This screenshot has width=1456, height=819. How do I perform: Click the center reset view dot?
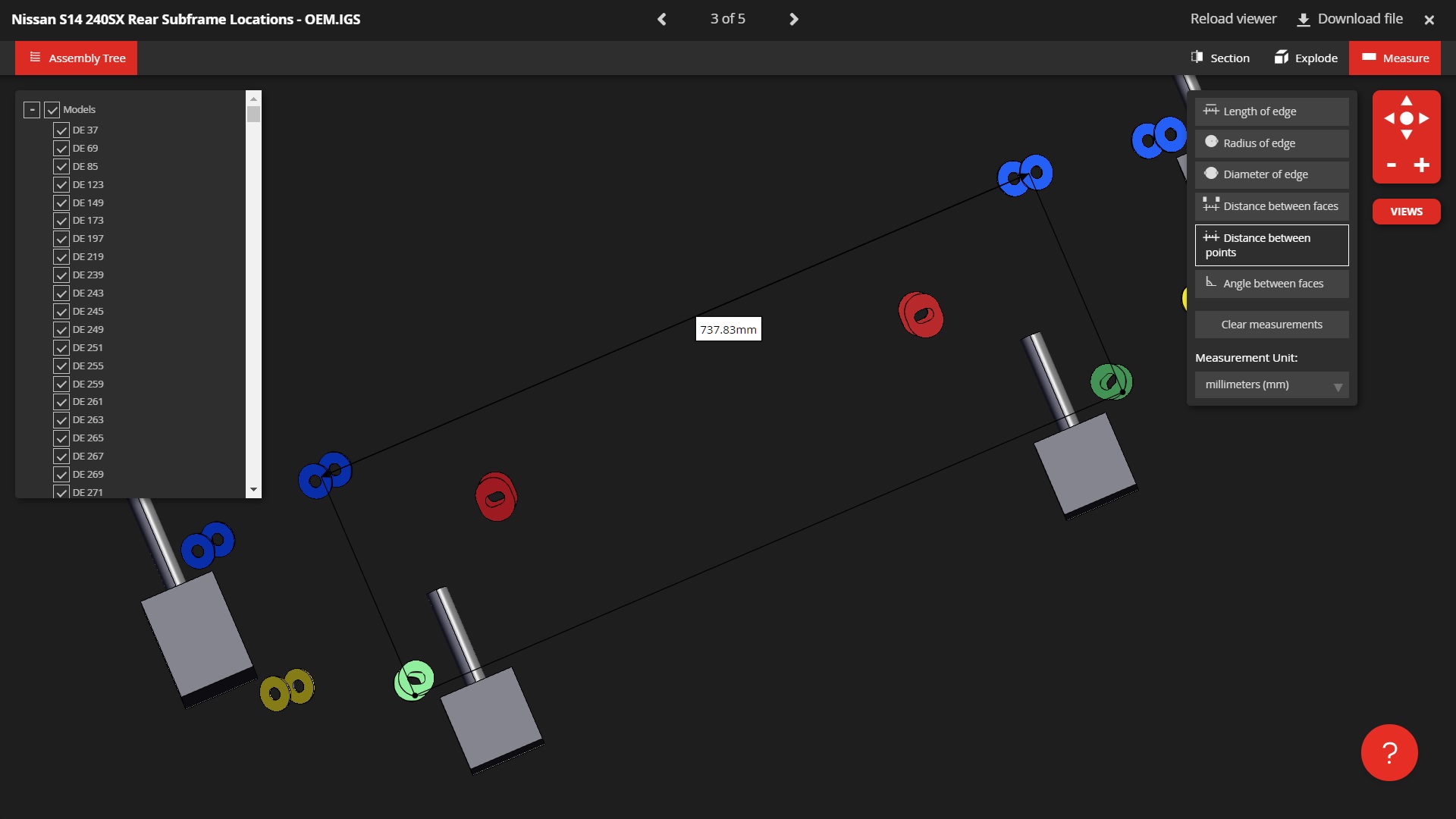click(1407, 118)
